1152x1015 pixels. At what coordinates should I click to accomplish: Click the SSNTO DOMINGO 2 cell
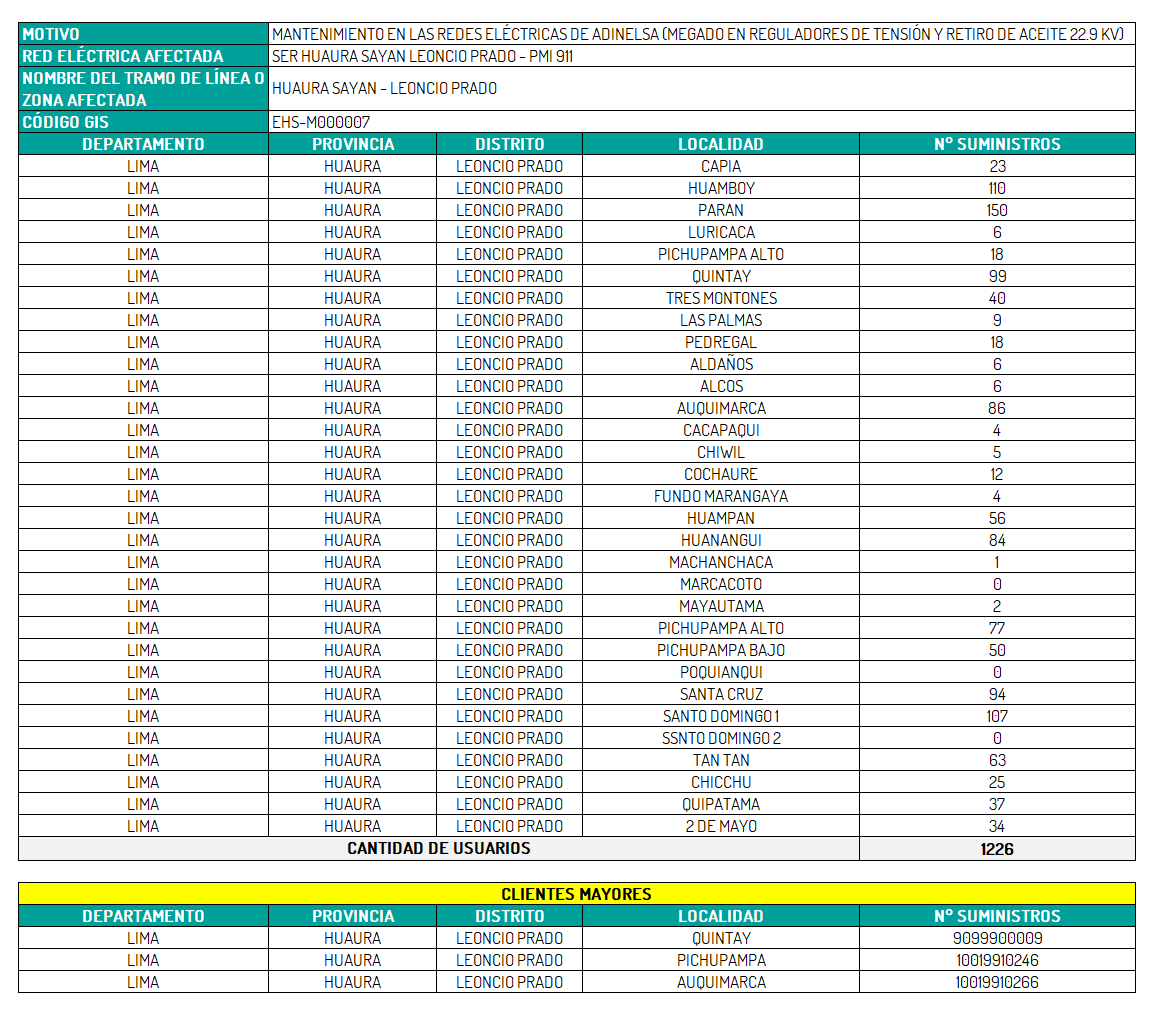[x=720, y=738]
